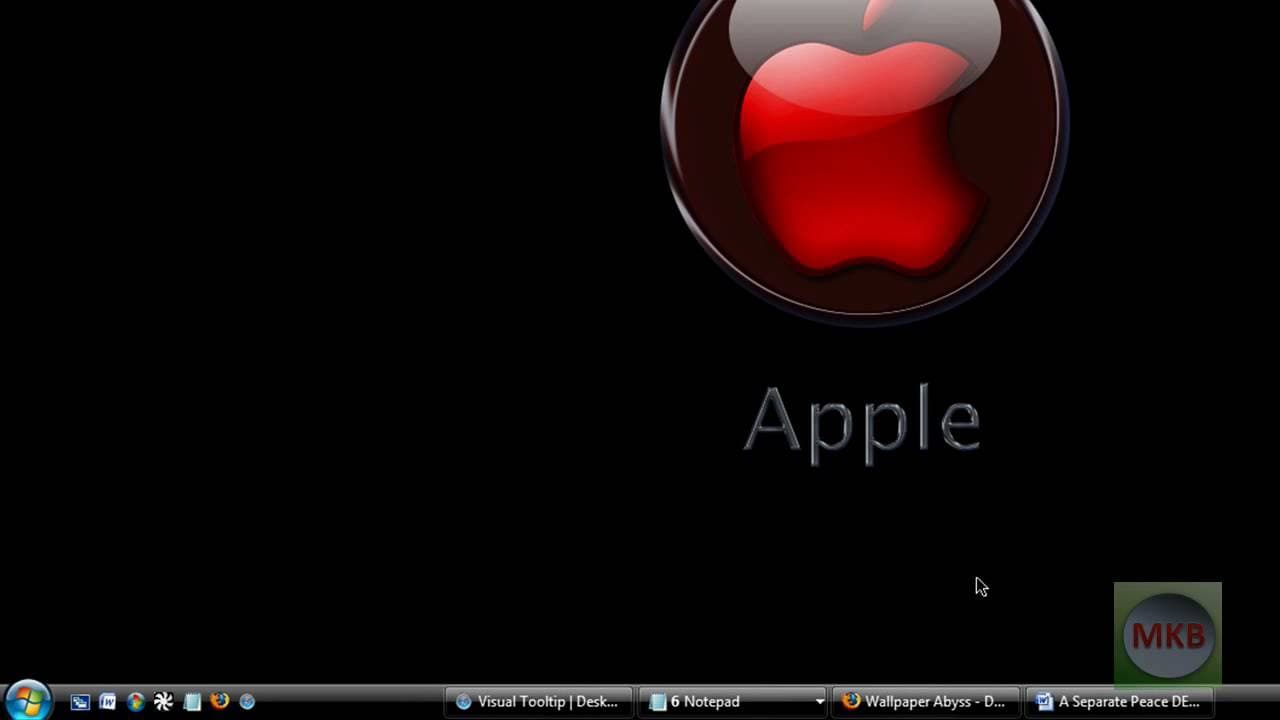1280x720 pixels.
Task: Launch Firefox from the Quick Launch bar
Action: point(220,701)
